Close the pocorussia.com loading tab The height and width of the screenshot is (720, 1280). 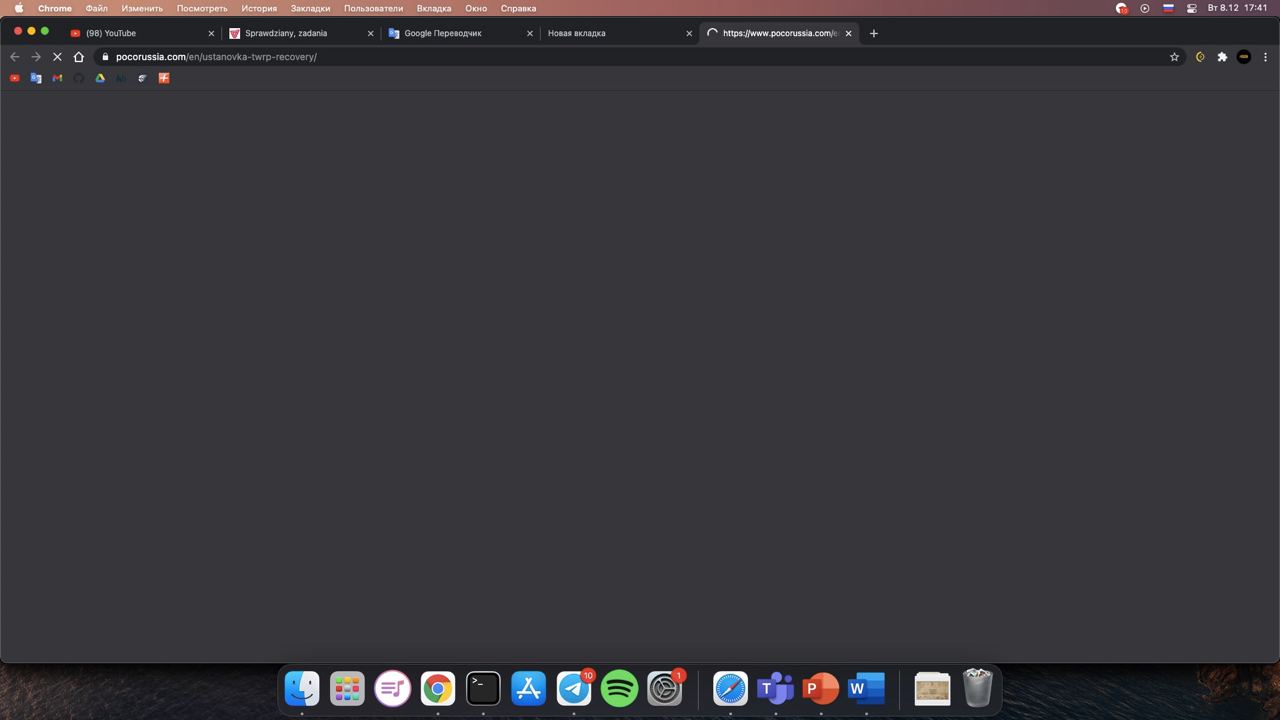pyautogui.click(x=849, y=33)
